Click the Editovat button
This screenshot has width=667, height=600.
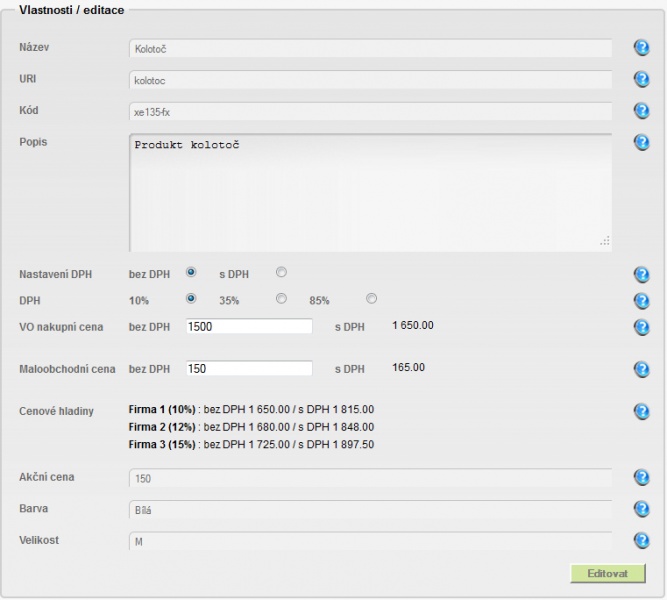tap(608, 574)
